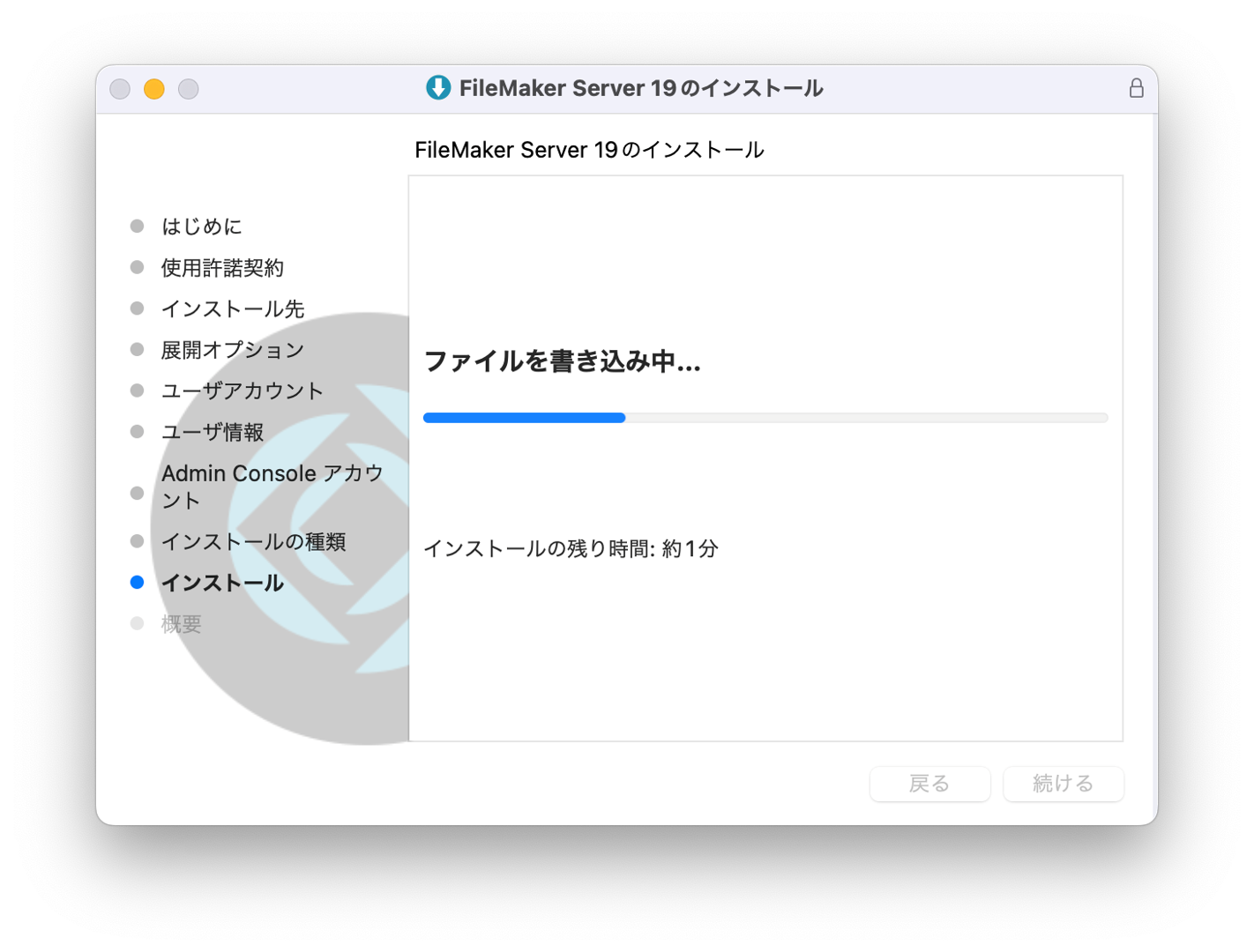Click the gray bullet beside はじめに
The height and width of the screenshot is (952, 1254).
click(137, 227)
